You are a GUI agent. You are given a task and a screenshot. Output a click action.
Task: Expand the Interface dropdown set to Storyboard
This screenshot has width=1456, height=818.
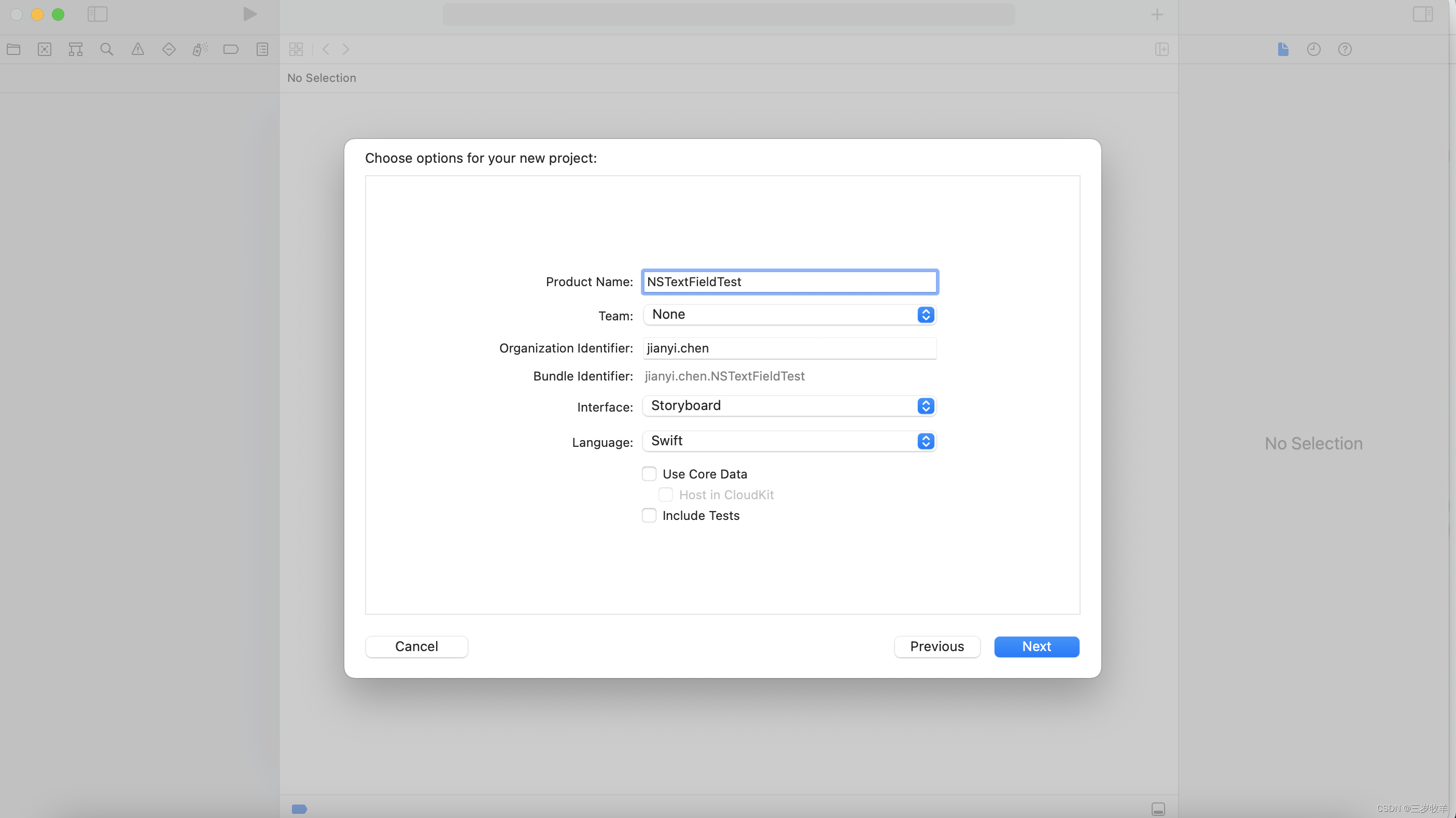[x=789, y=405]
